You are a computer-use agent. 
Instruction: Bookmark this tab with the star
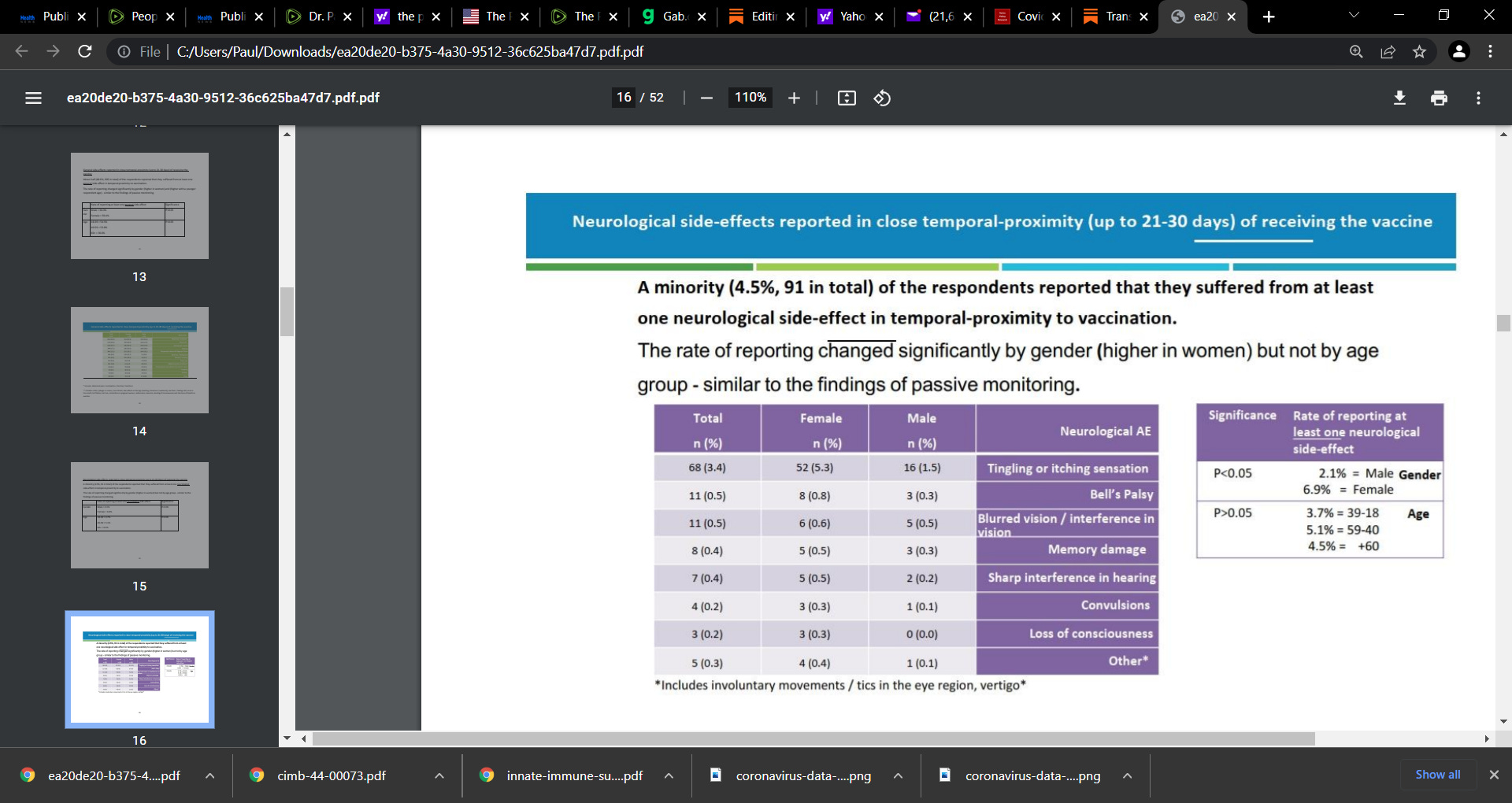coord(1419,51)
